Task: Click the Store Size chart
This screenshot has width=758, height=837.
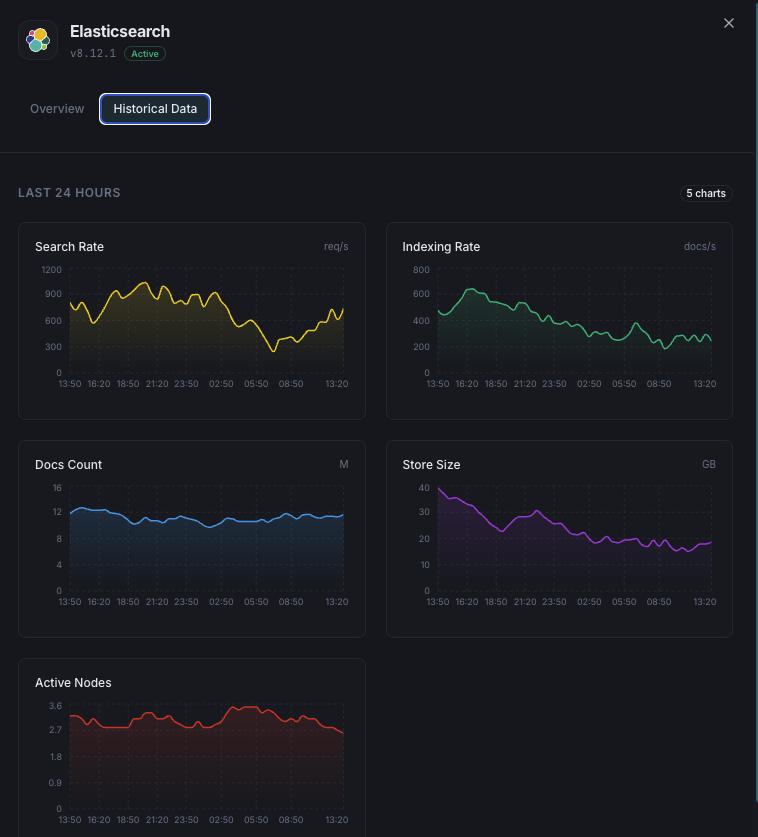Action: (559, 538)
